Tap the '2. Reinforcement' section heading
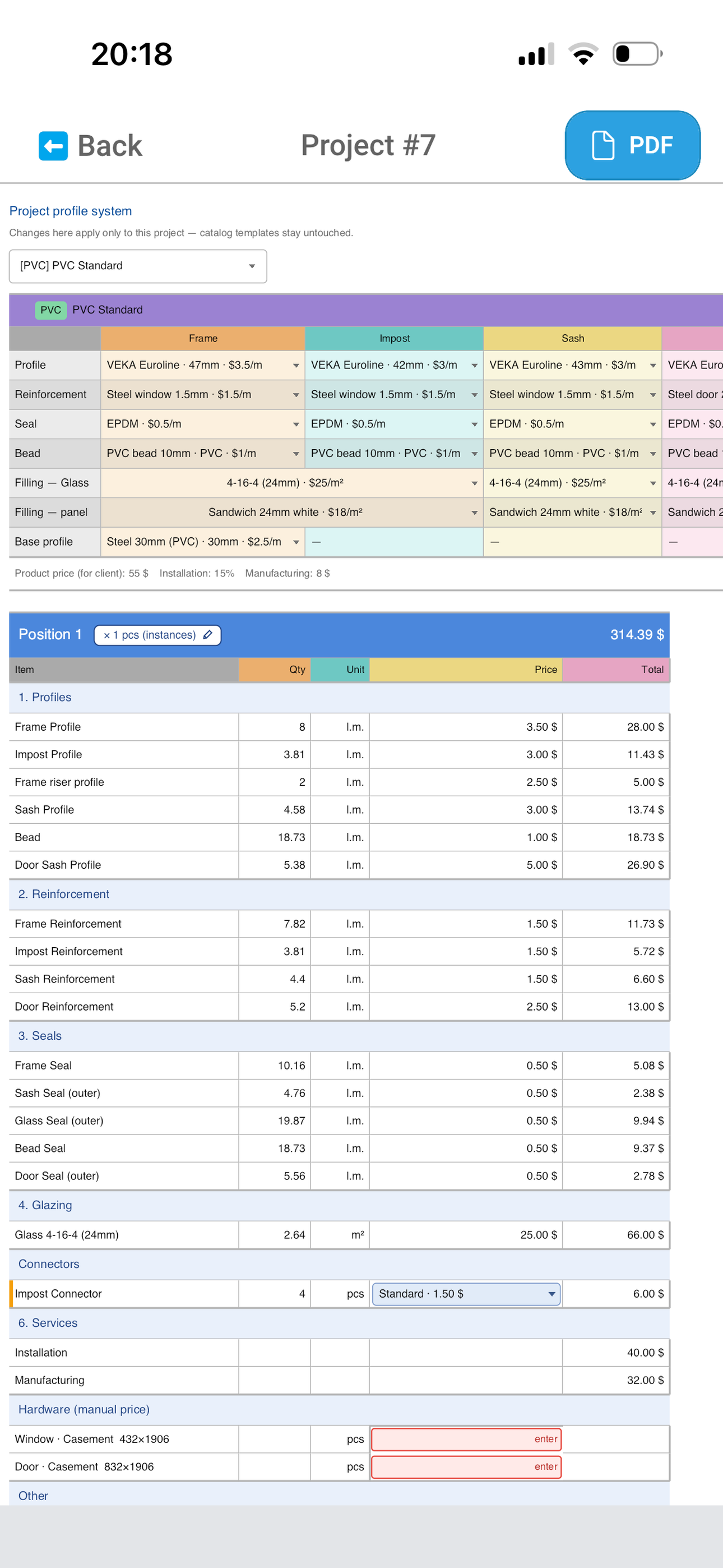723x1568 pixels. pyautogui.click(x=64, y=894)
